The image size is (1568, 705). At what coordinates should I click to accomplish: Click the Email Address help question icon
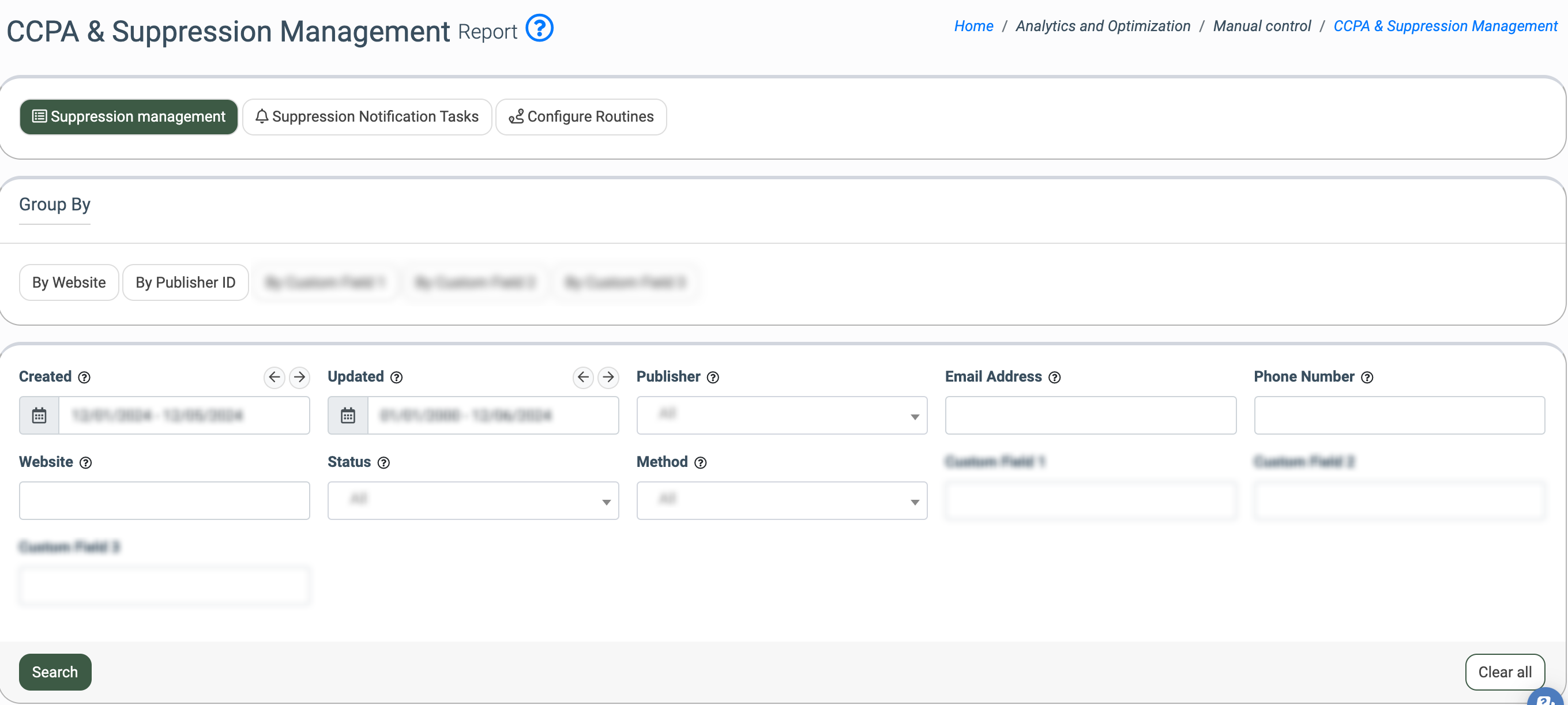[1054, 378]
